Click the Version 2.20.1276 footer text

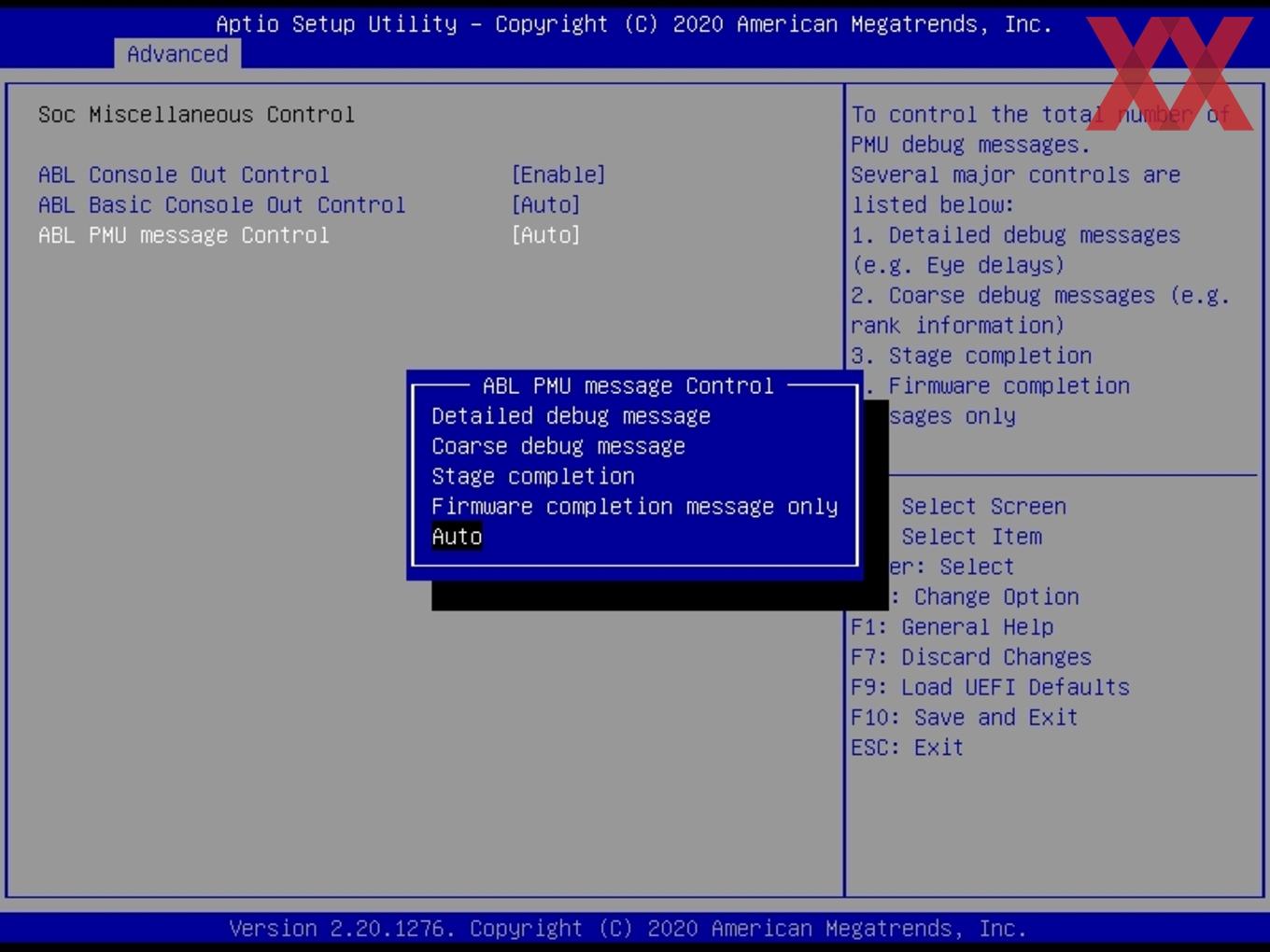tap(628, 928)
